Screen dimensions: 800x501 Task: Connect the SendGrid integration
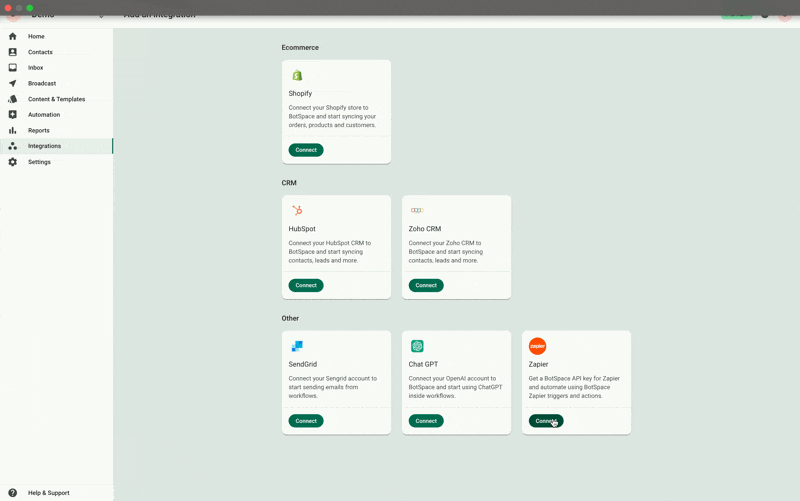click(x=306, y=421)
